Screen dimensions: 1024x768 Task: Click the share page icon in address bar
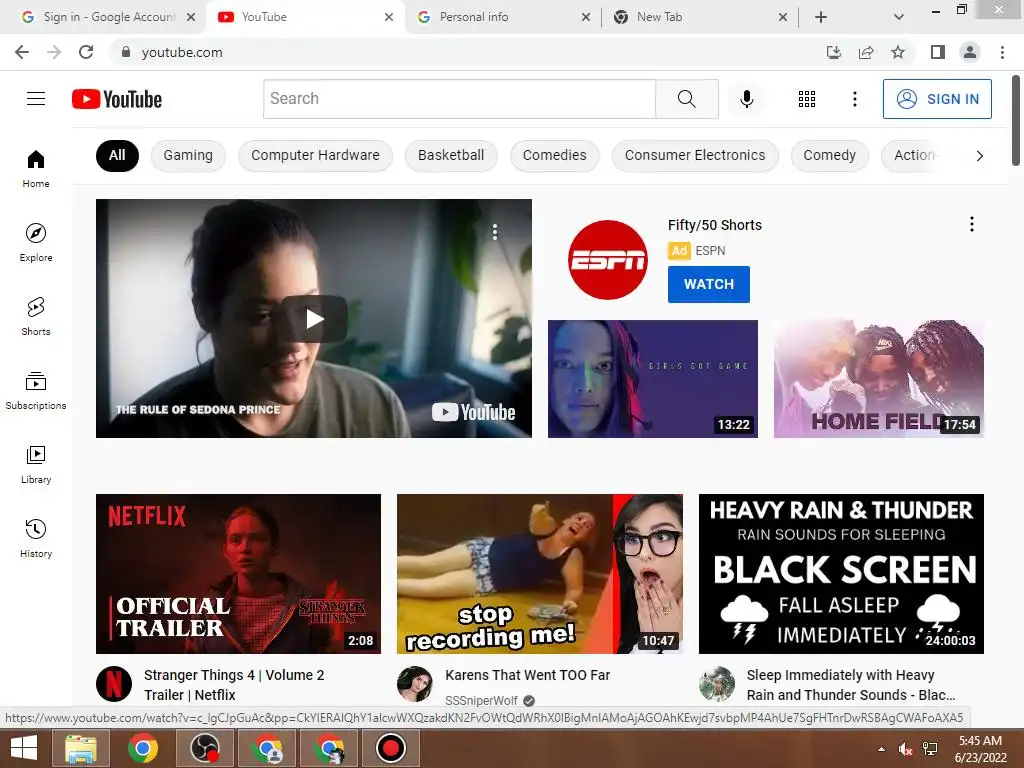(x=866, y=52)
